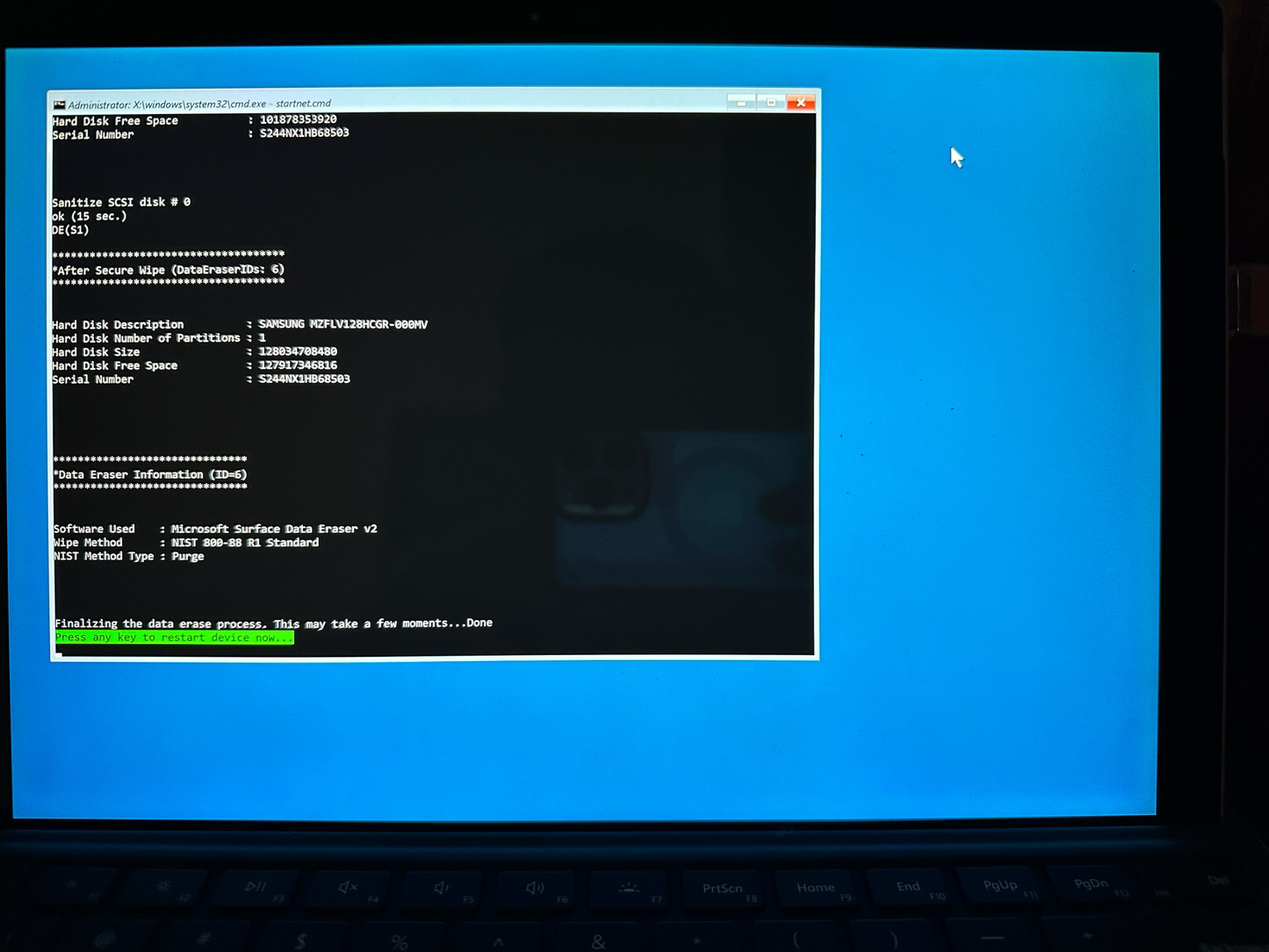The height and width of the screenshot is (952, 1269).
Task: Click the 'ok (15 sec.)' status line
Action: click(x=90, y=216)
